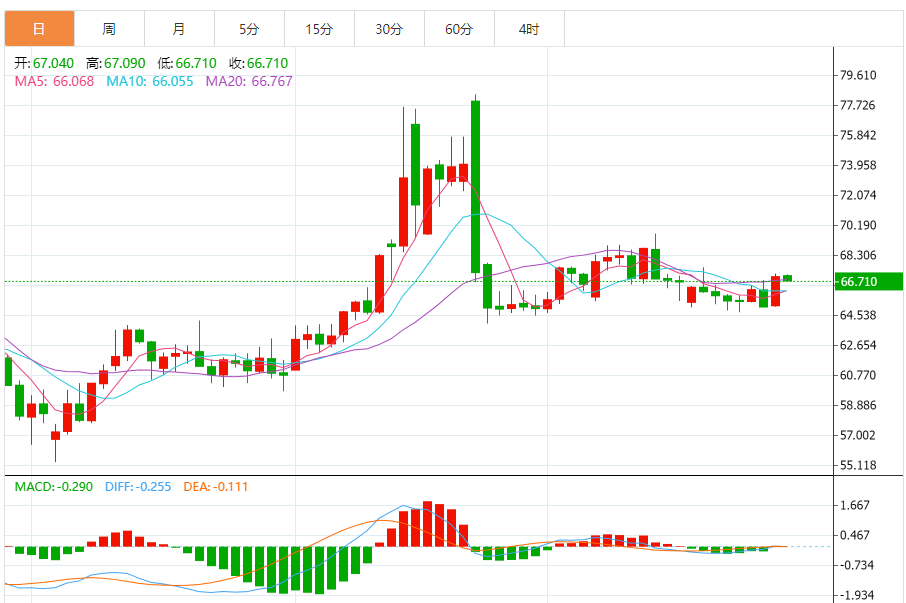906x603 pixels.
Task: Click the 57.002 price axis label
Action: coord(858,436)
